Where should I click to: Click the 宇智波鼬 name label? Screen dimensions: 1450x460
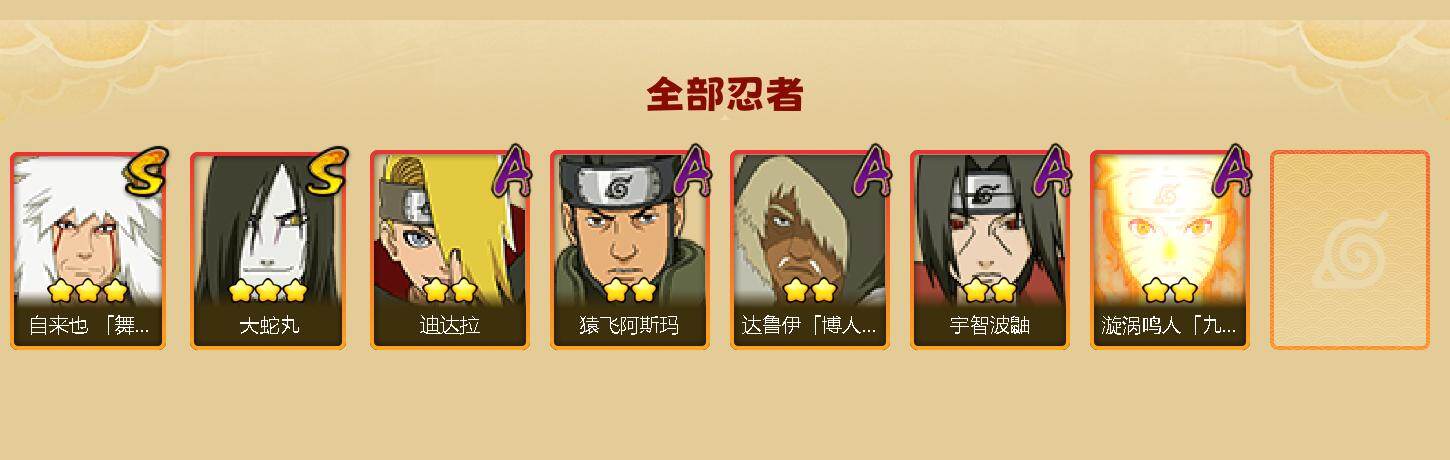tap(989, 326)
